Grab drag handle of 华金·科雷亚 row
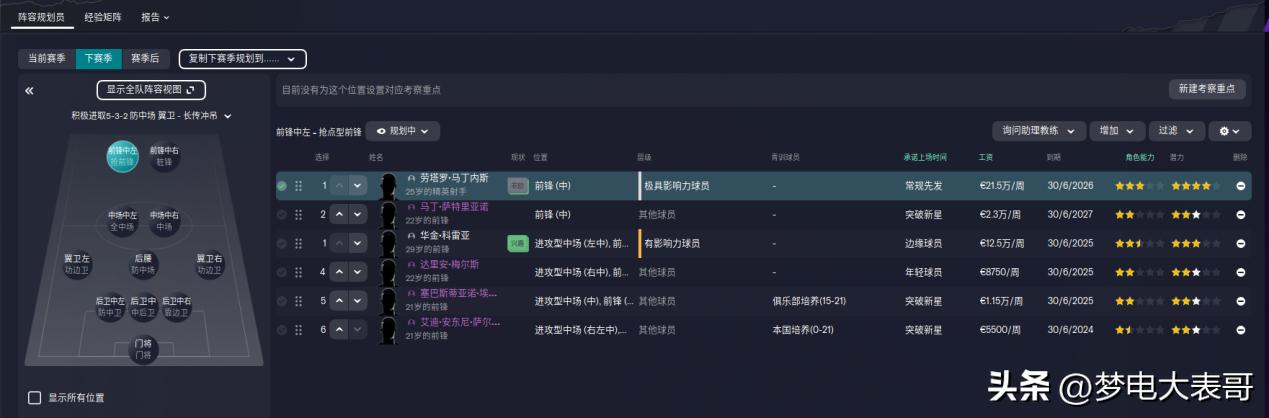1269x418 pixels. [298, 243]
